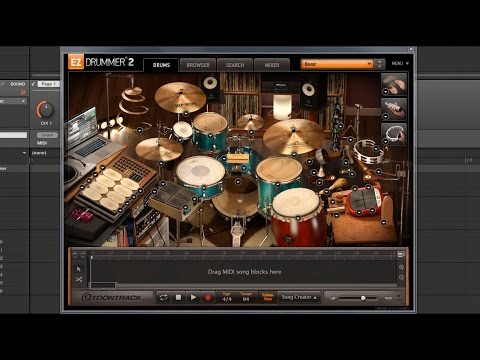This screenshot has width=480, height=360.
Task: Select the scissors cut tool in the song track
Action: click(x=79, y=279)
